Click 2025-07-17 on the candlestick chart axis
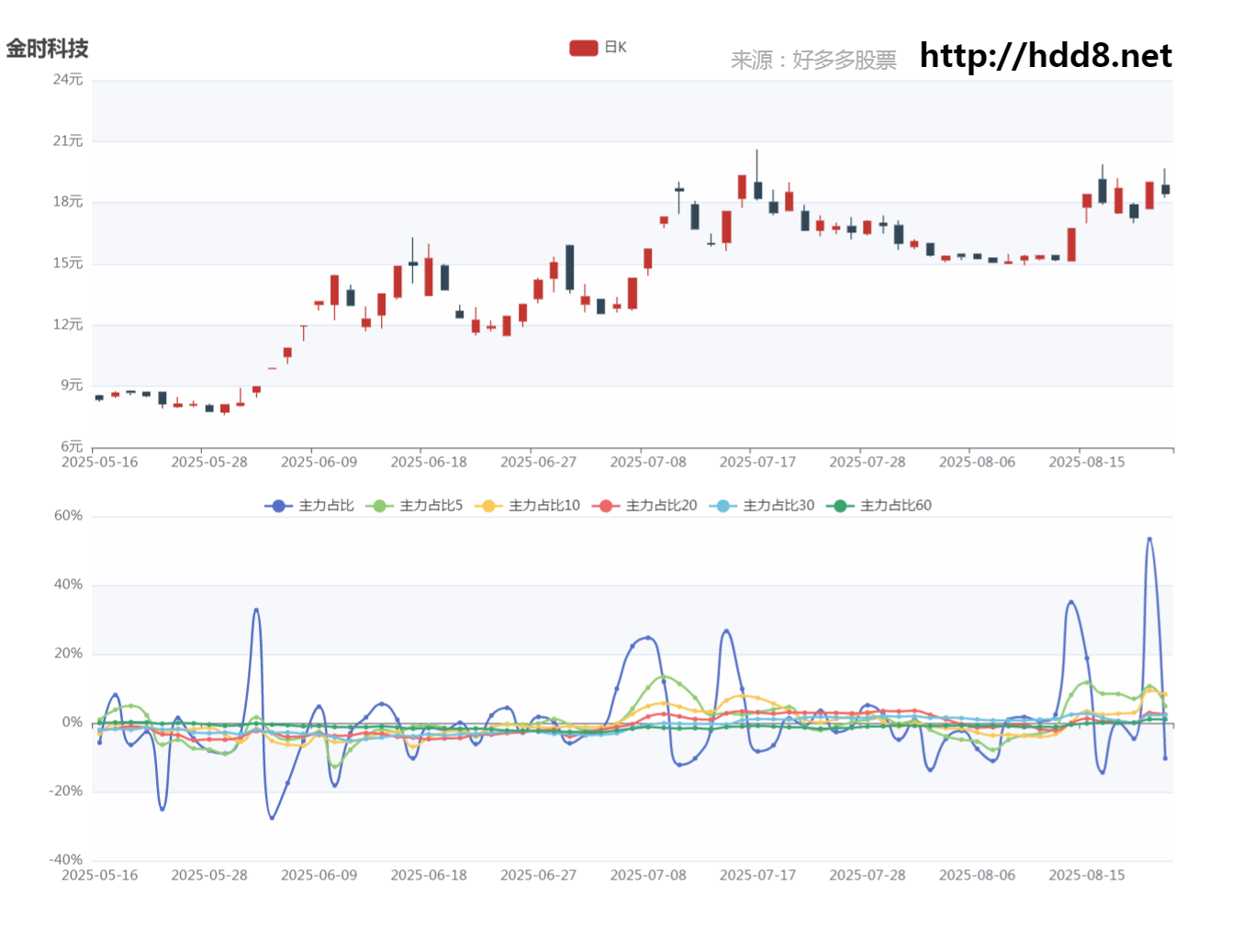This screenshot has width=1253, height=952. [x=757, y=463]
